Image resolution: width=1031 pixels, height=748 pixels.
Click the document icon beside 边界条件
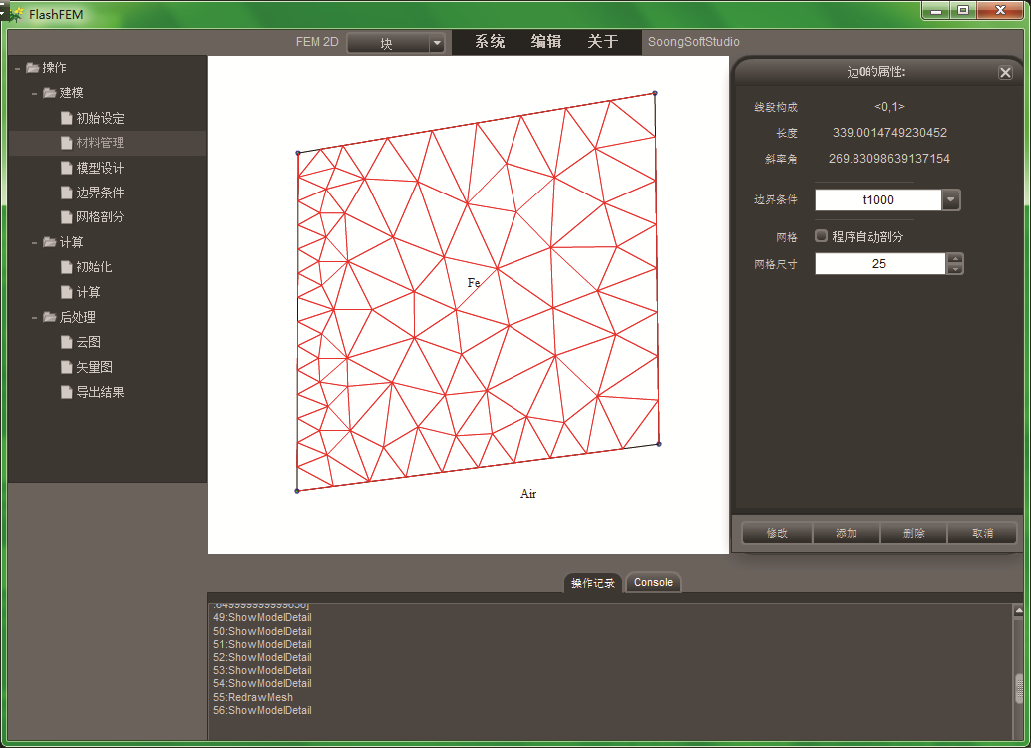[x=66, y=192]
